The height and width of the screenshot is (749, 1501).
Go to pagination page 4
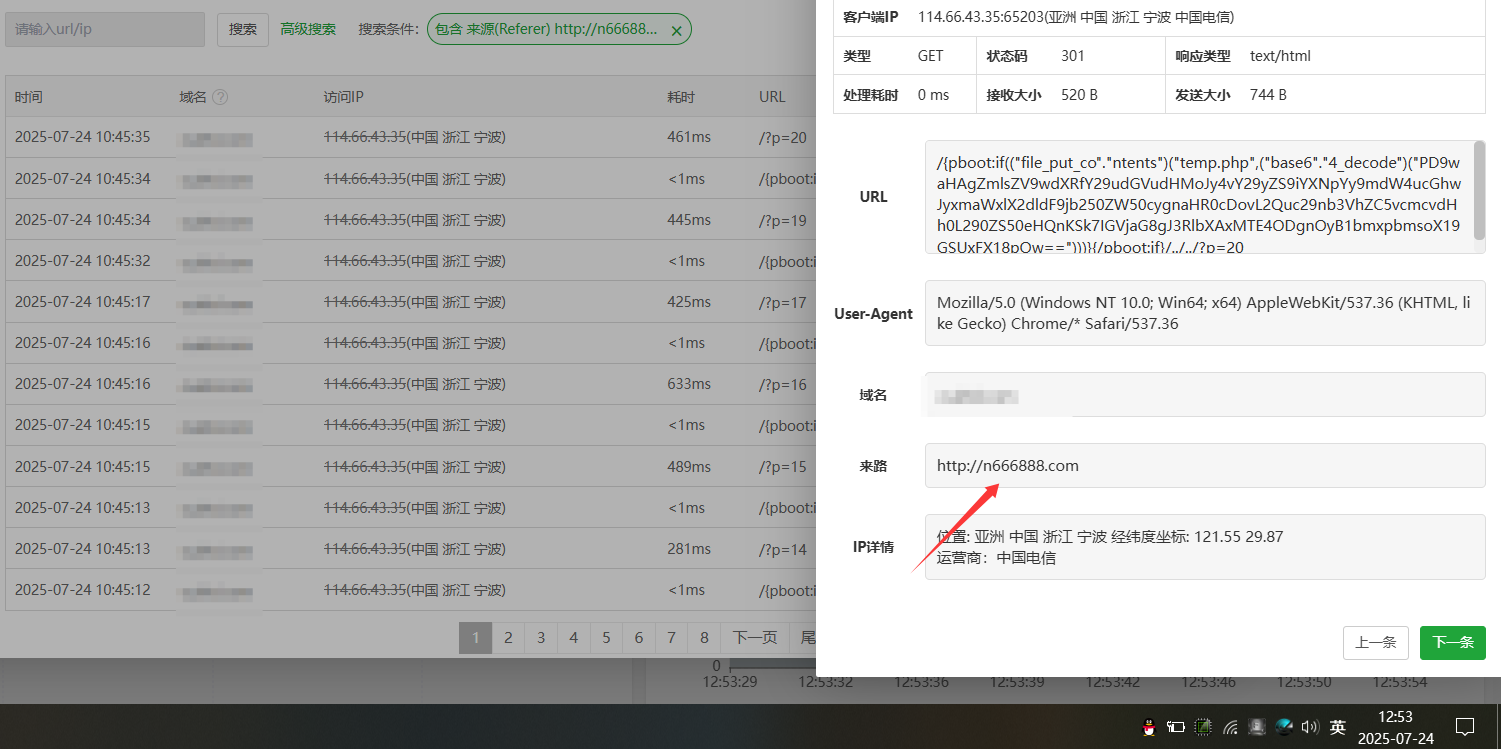(x=573, y=637)
